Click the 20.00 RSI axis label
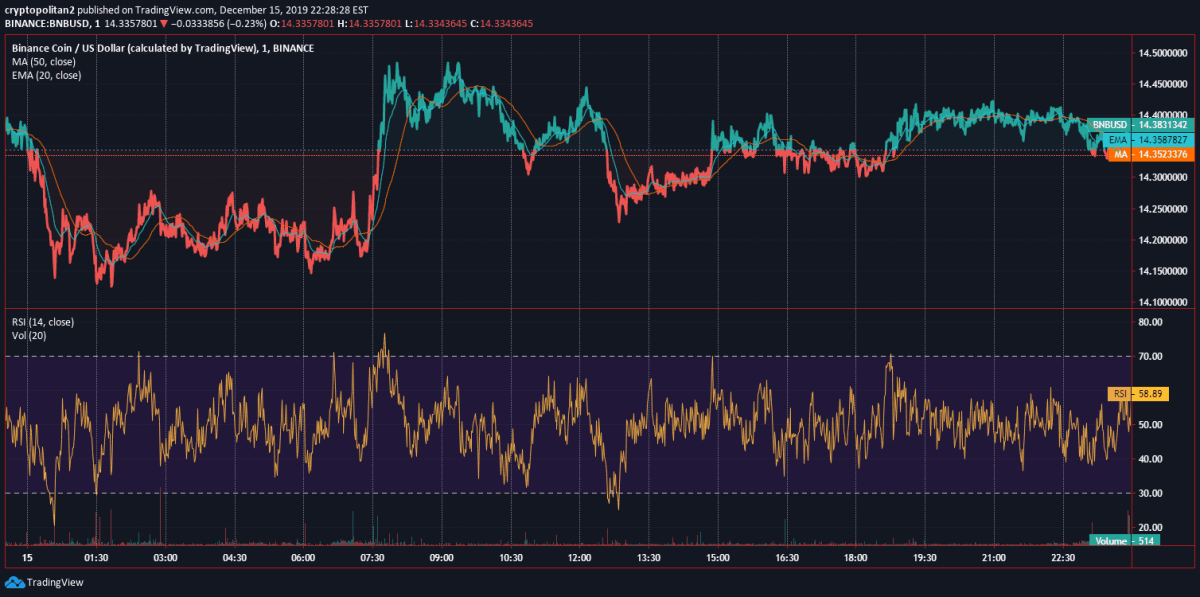The width and height of the screenshot is (1200, 597). (1150, 527)
